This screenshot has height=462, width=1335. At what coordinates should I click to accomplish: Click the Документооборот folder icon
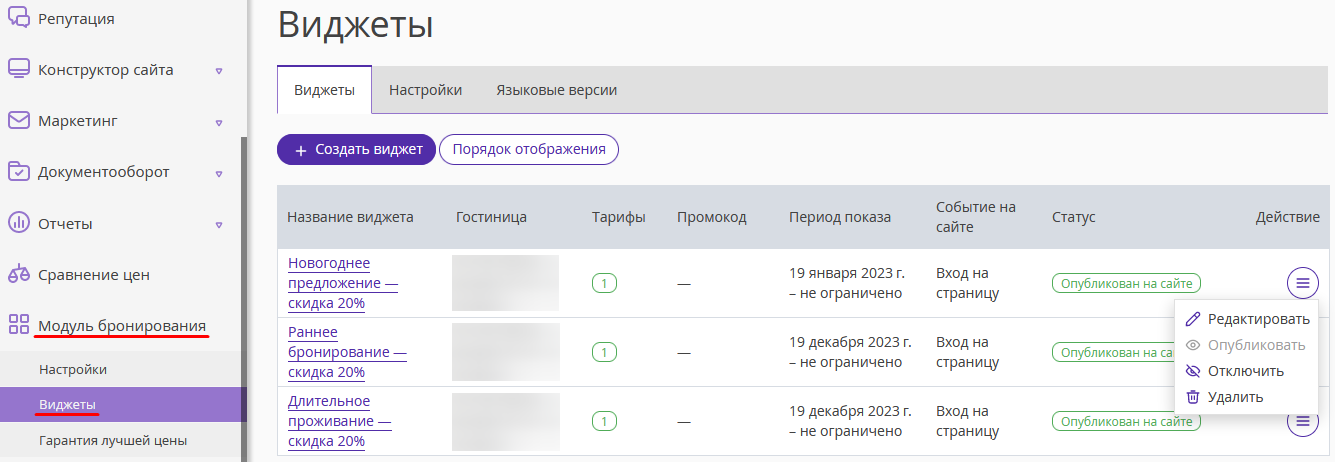tap(18, 171)
